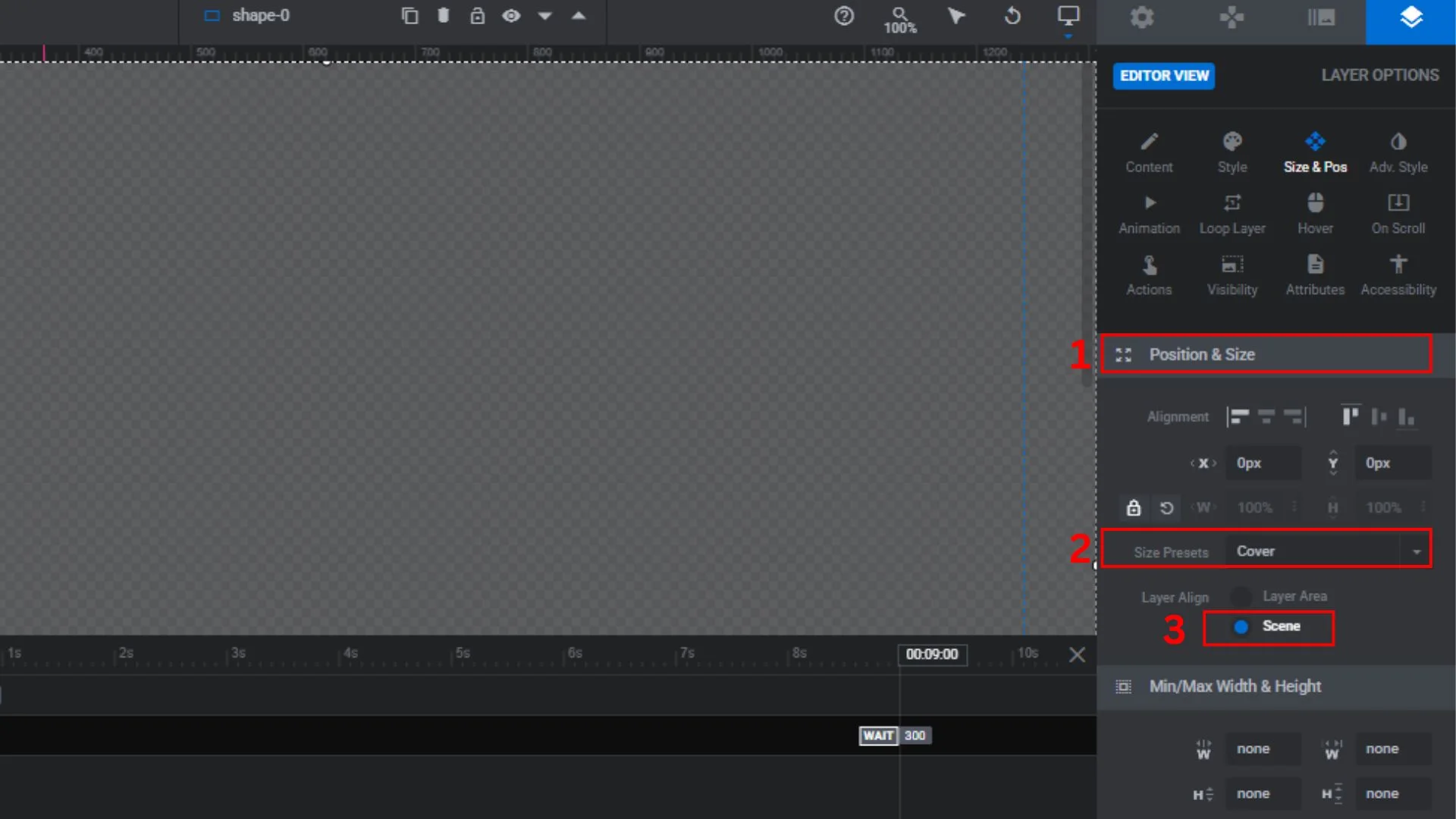Open the 100% zoom magnifier control
The width and height of the screenshot is (1456, 819).
[900, 20]
